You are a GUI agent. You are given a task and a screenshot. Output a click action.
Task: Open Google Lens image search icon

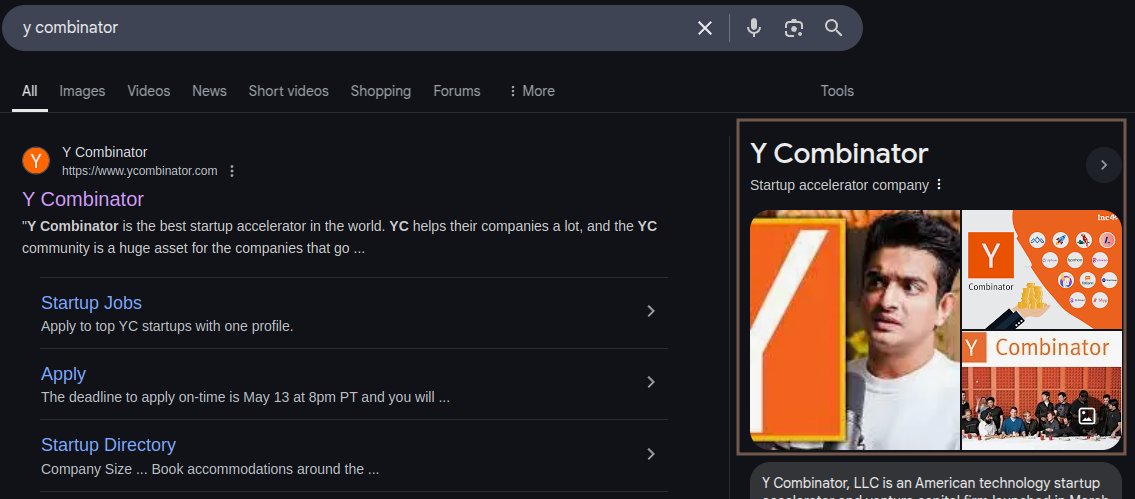tap(794, 28)
